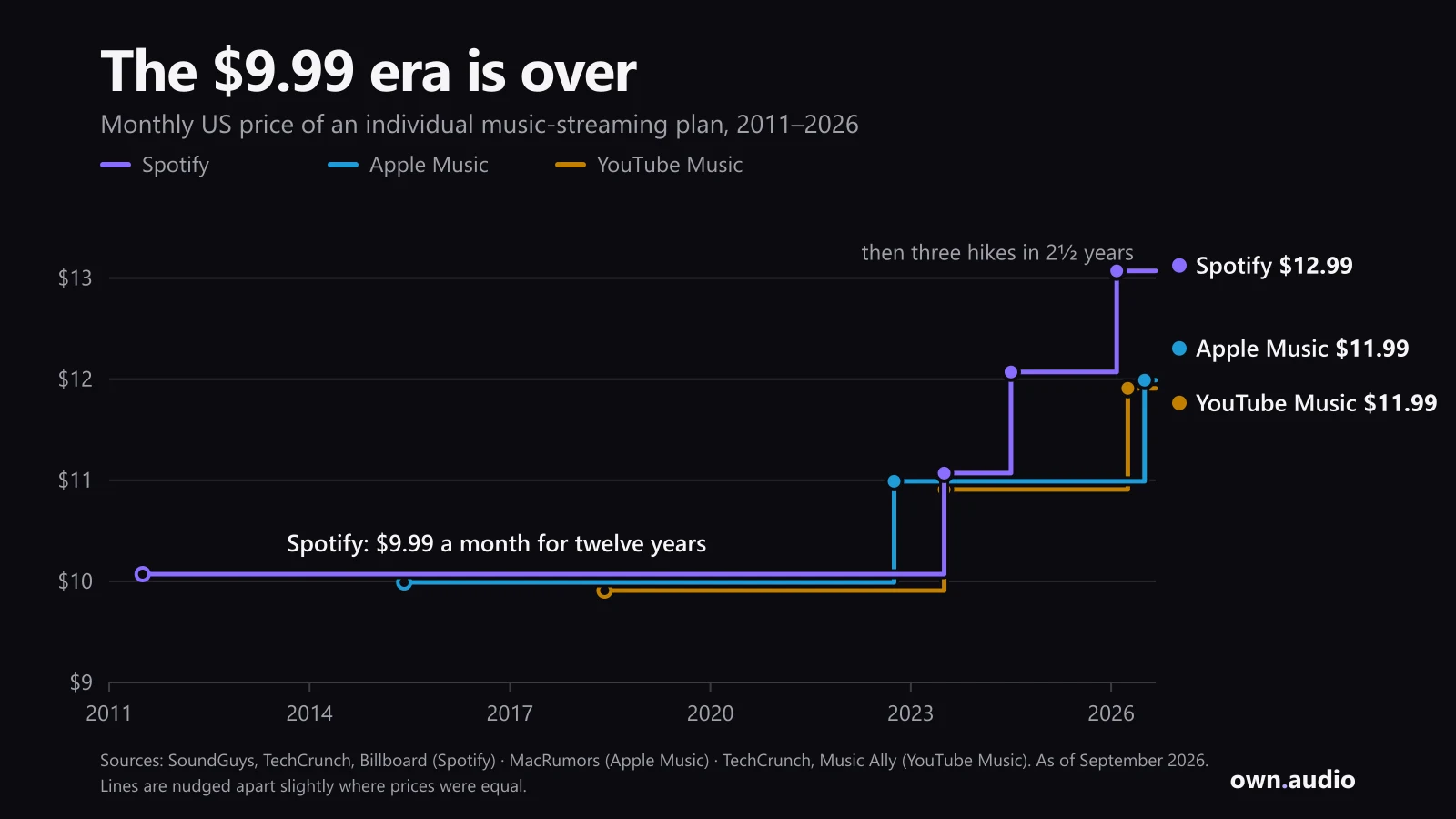
Task: Click Spotify's $12.99 hike marker
Action: pyautogui.click(x=1117, y=271)
